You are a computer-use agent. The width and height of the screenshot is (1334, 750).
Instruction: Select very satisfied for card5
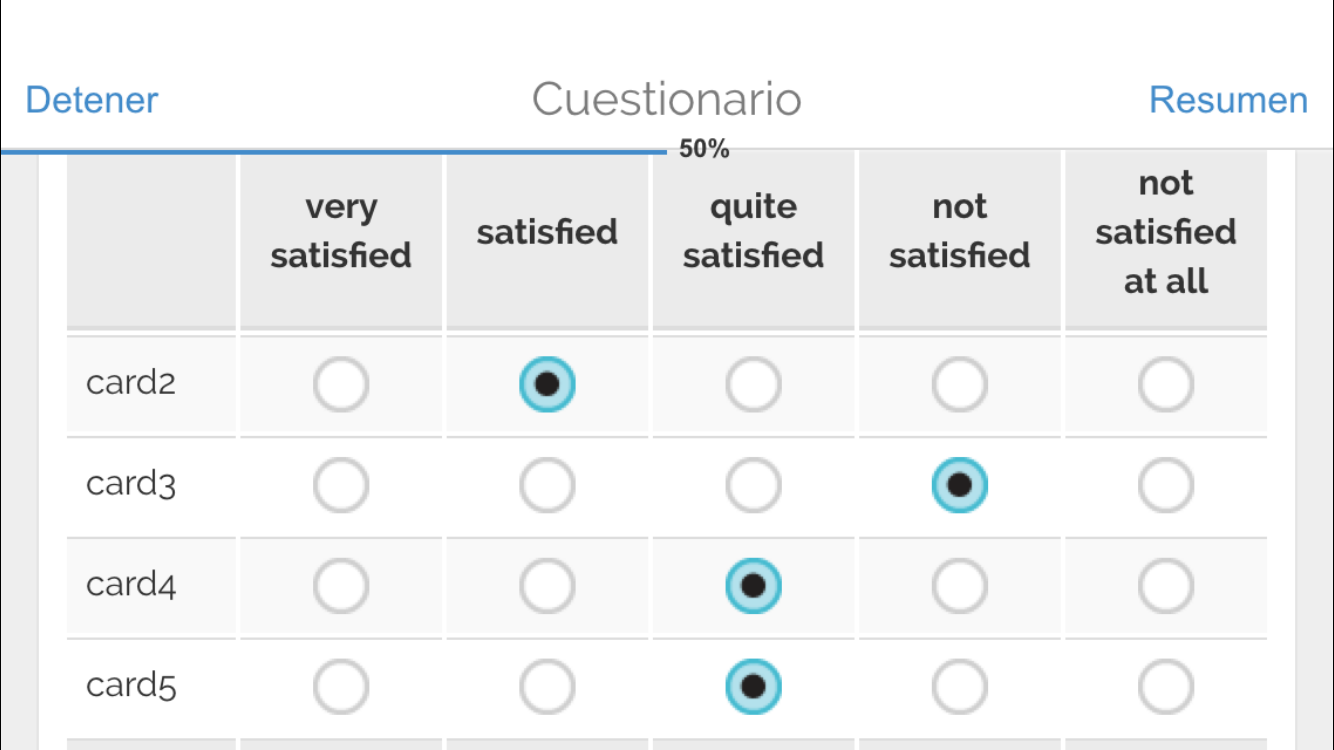(x=341, y=686)
